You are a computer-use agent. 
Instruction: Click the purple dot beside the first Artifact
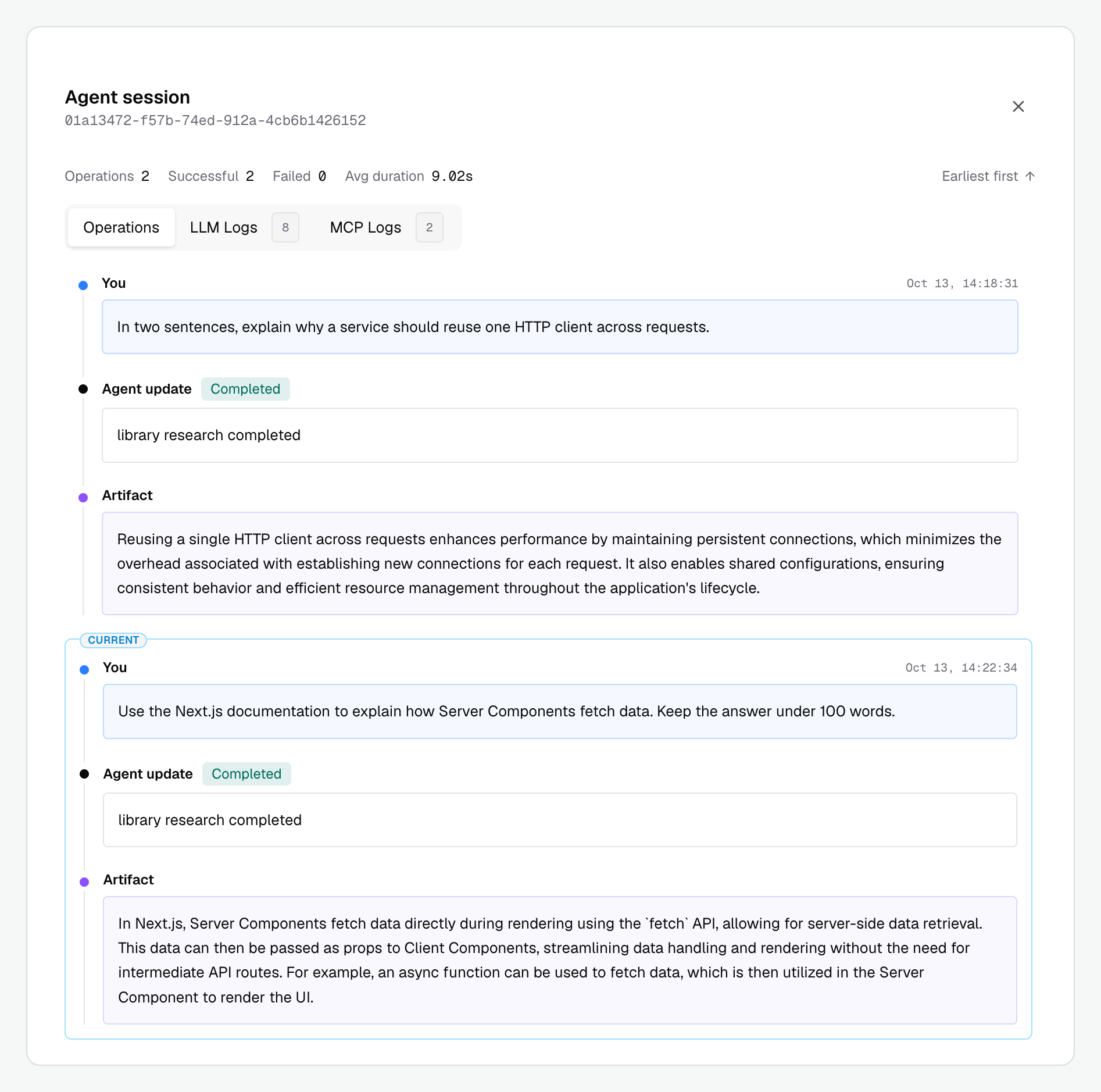click(83, 498)
